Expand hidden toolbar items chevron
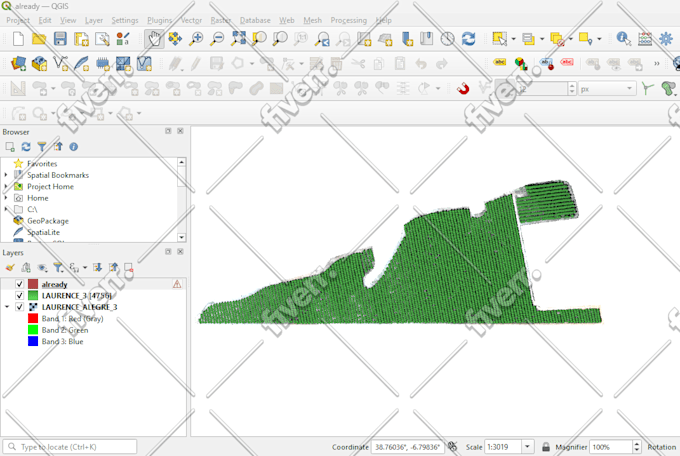Image resolution: width=680 pixels, height=456 pixels. [657, 64]
